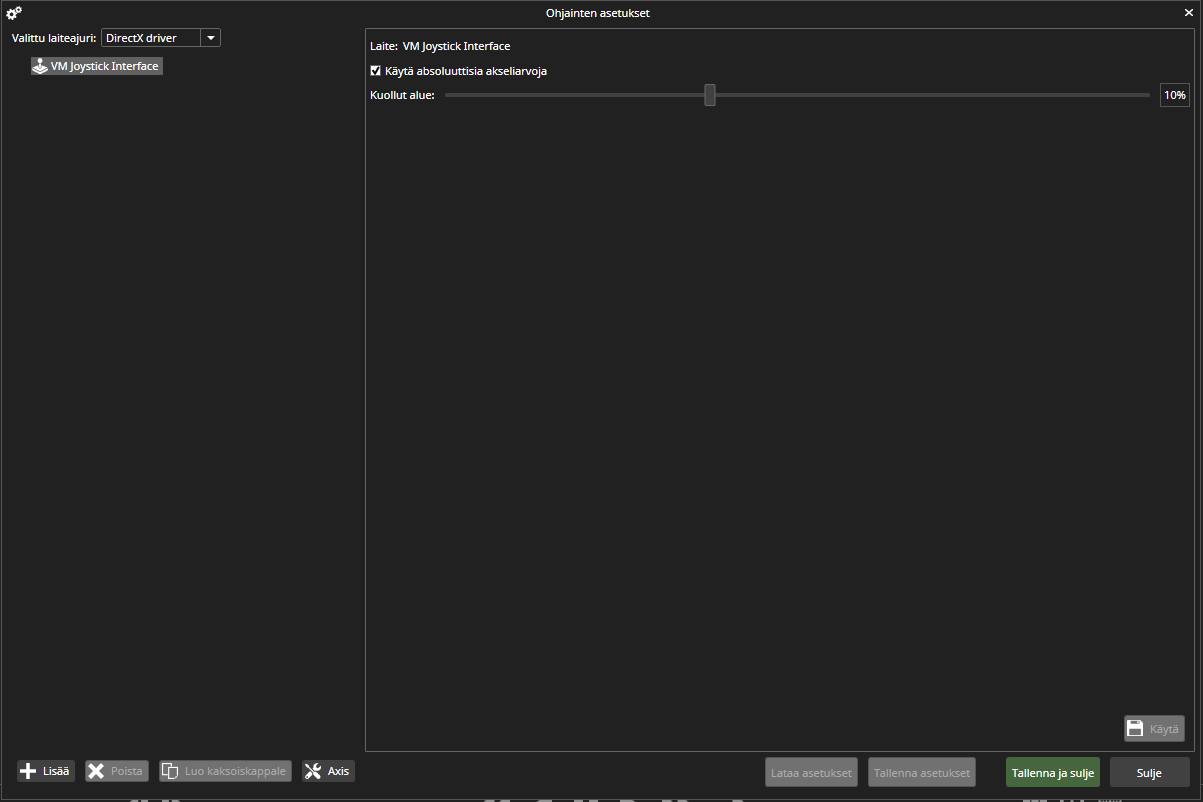
Task: Click the Laite: VM Joystick Interface label
Action: tap(440, 46)
